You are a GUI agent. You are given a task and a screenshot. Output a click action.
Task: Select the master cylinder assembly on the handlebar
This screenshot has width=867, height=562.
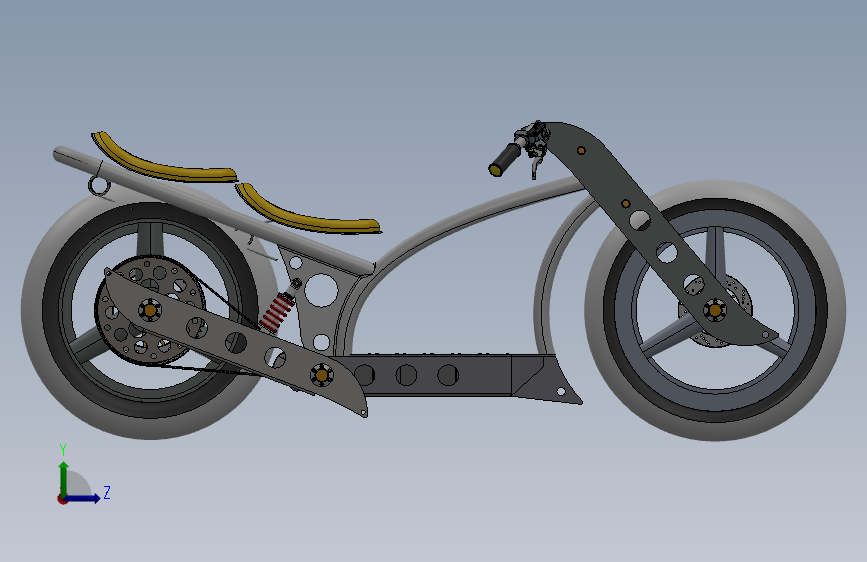[x=532, y=137]
